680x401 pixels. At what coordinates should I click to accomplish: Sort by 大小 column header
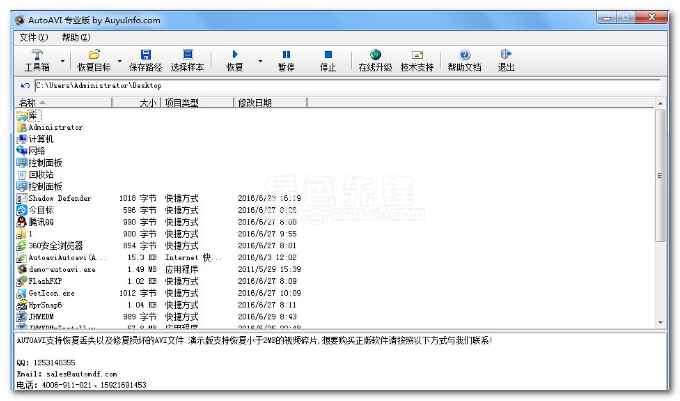coord(137,103)
